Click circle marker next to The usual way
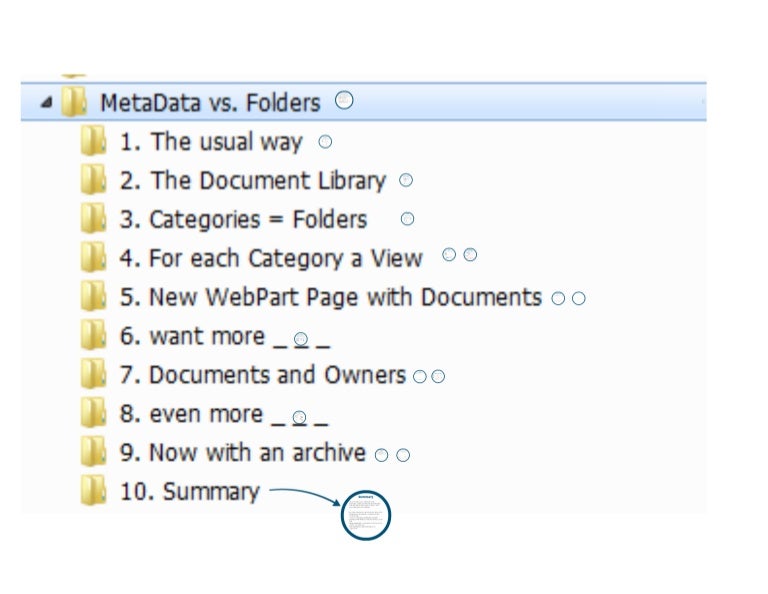The width and height of the screenshot is (768, 594). [325, 142]
